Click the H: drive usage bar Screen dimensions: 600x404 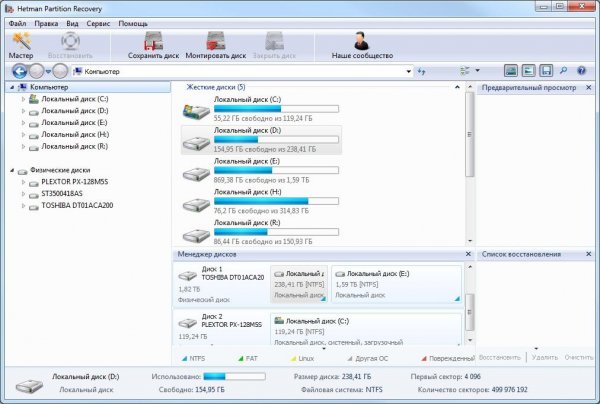[276, 201]
